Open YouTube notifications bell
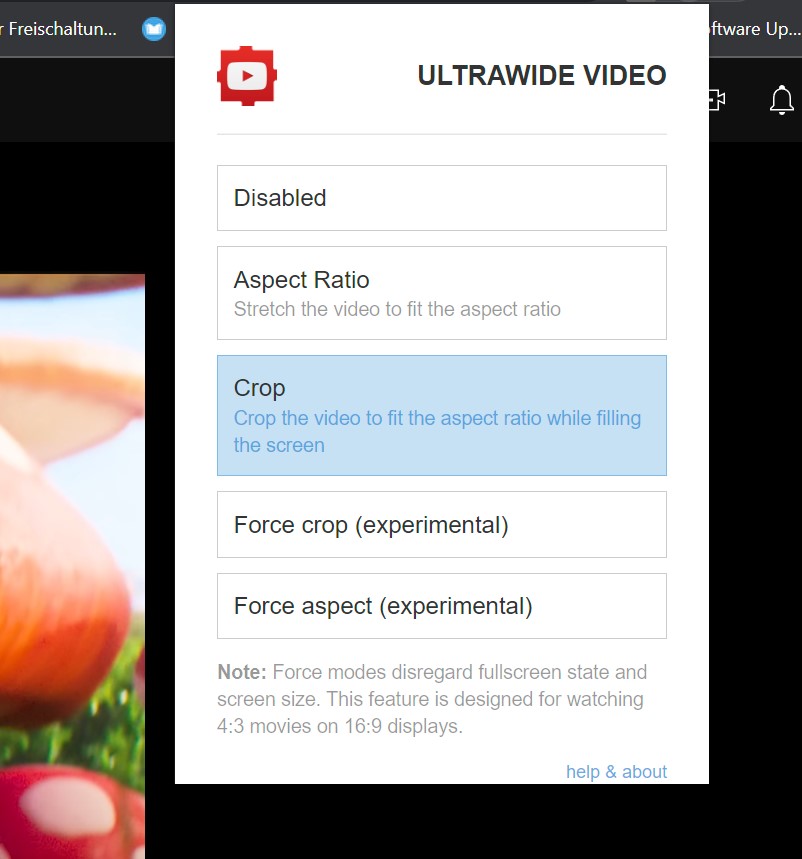This screenshot has width=802, height=859. tap(782, 100)
